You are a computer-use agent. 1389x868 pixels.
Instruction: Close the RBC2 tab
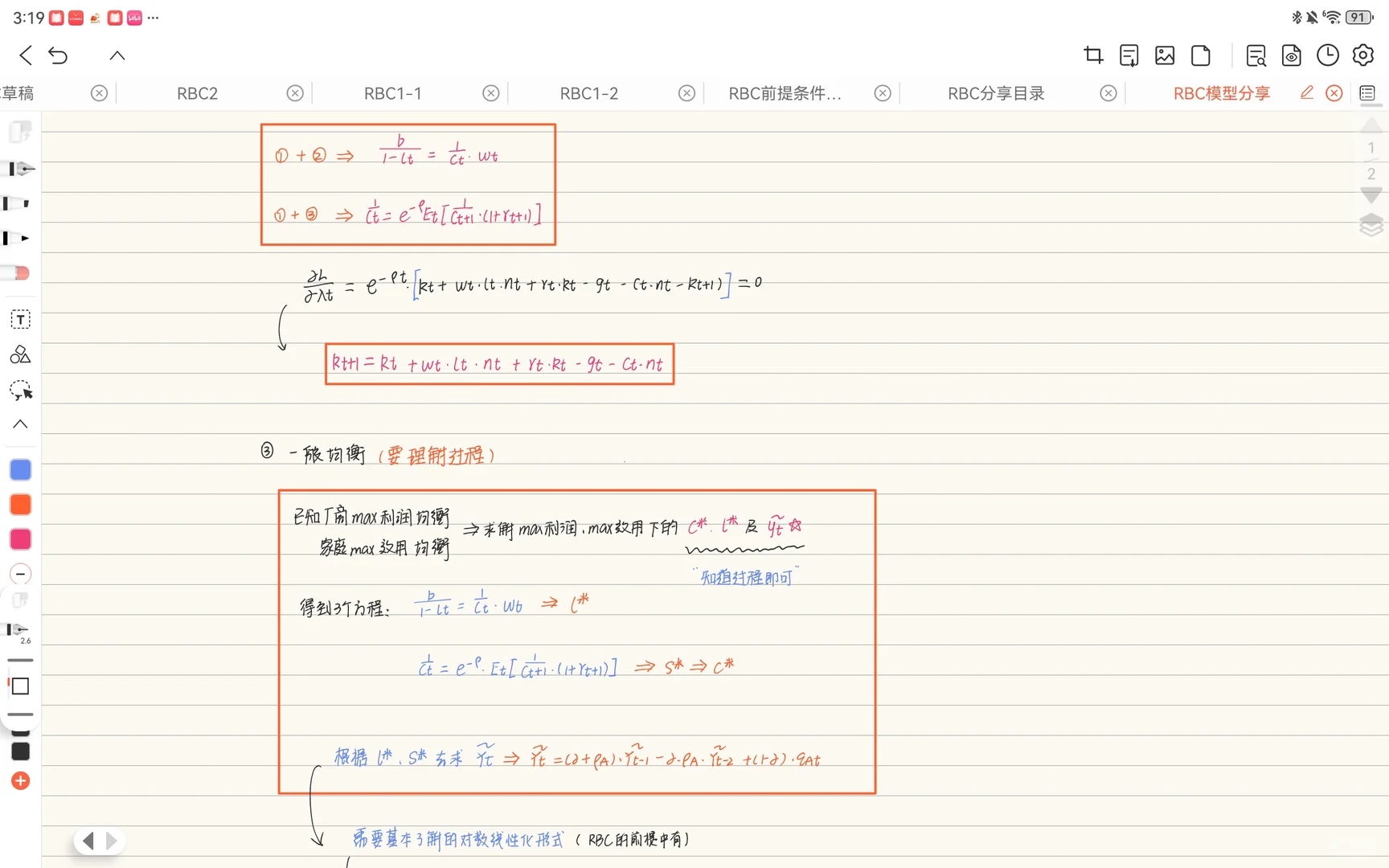(295, 93)
